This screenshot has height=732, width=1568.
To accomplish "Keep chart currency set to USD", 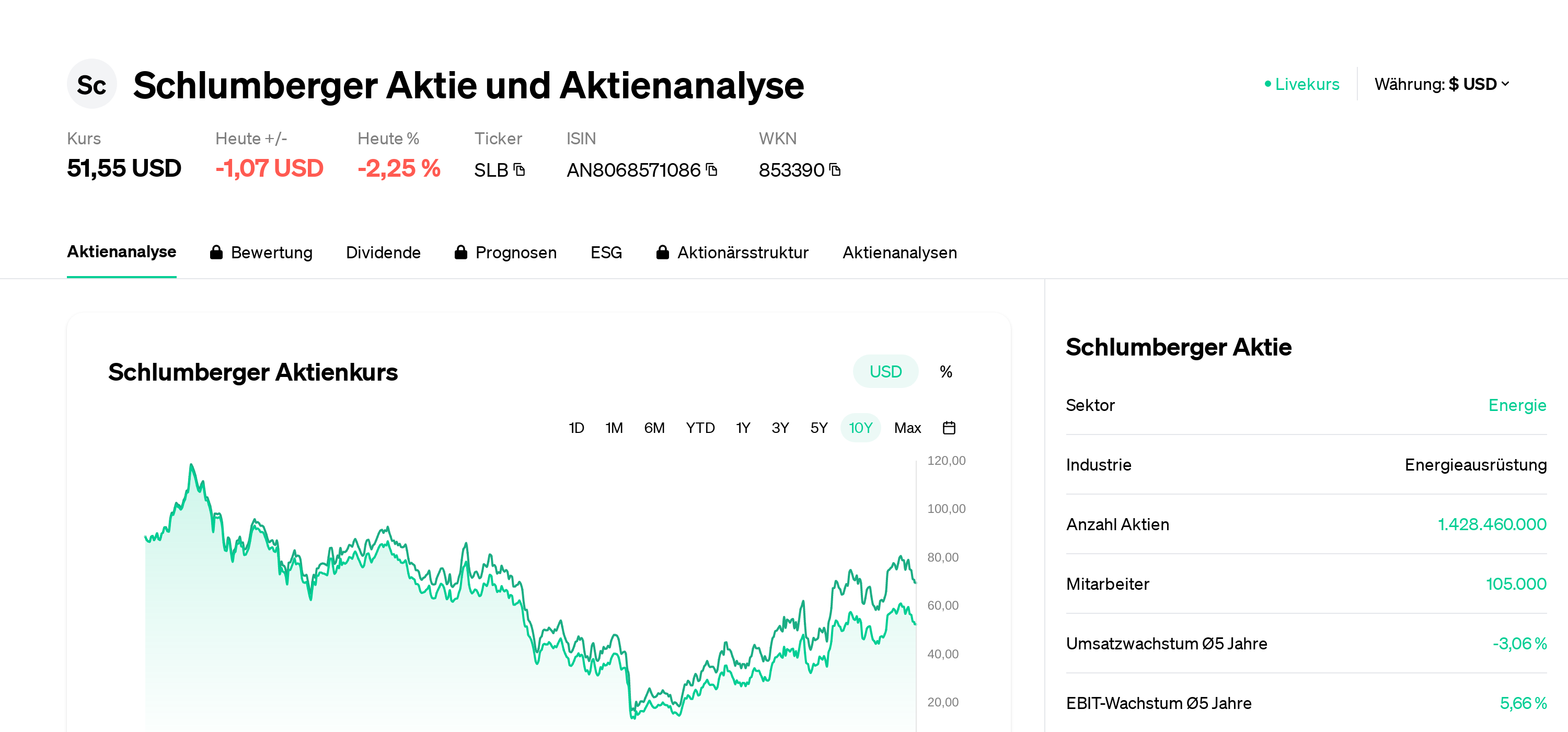I will (885, 371).
